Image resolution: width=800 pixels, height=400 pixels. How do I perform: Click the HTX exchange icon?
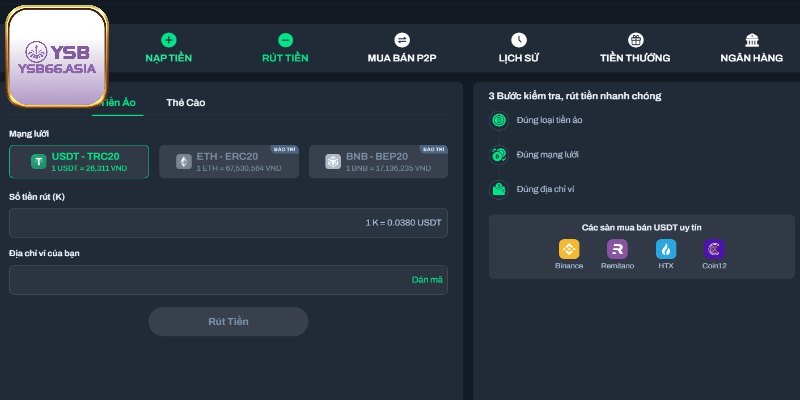pos(666,250)
